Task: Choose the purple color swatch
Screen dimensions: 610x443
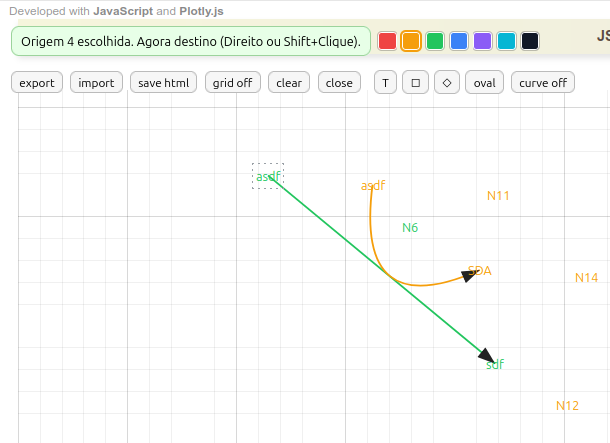Action: point(483,41)
